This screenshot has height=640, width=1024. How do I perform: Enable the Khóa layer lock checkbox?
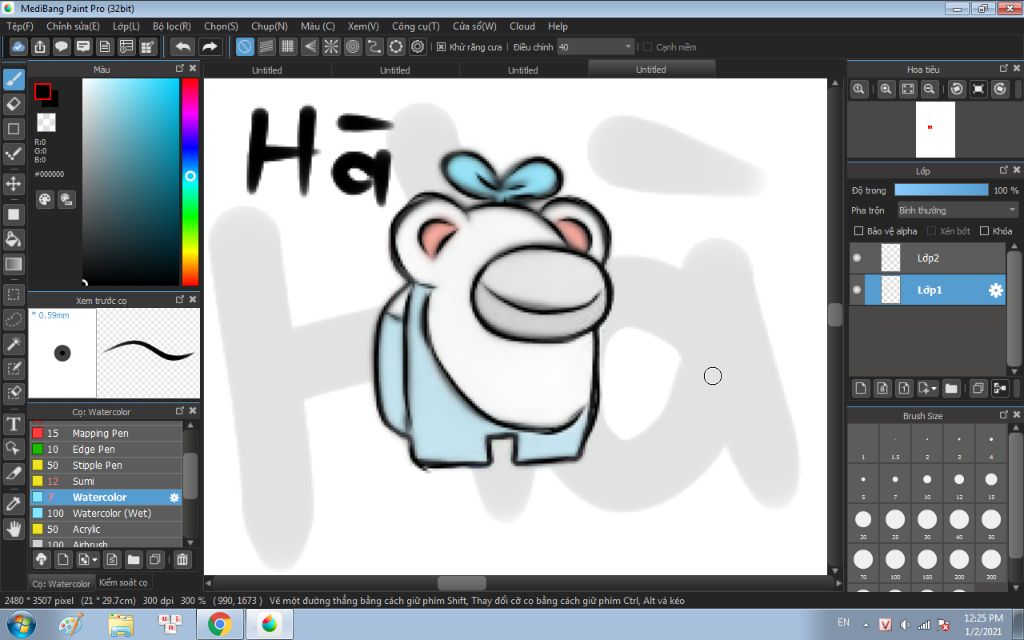click(984, 231)
